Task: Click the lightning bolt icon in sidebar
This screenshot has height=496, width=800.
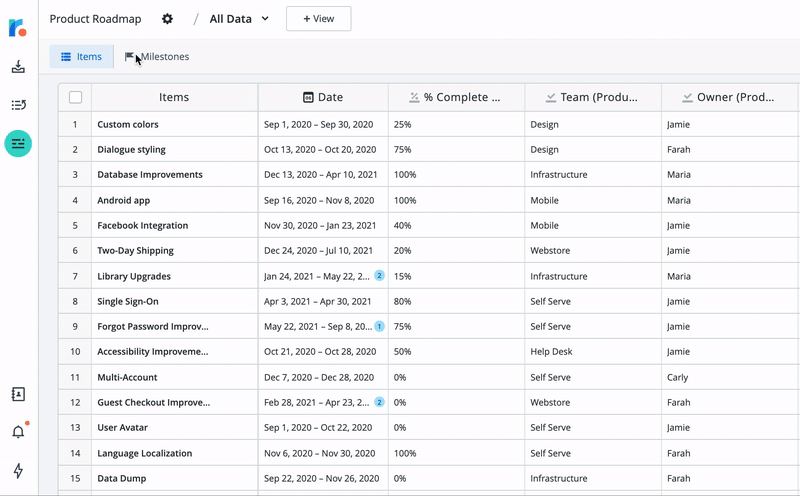Action: click(x=18, y=471)
